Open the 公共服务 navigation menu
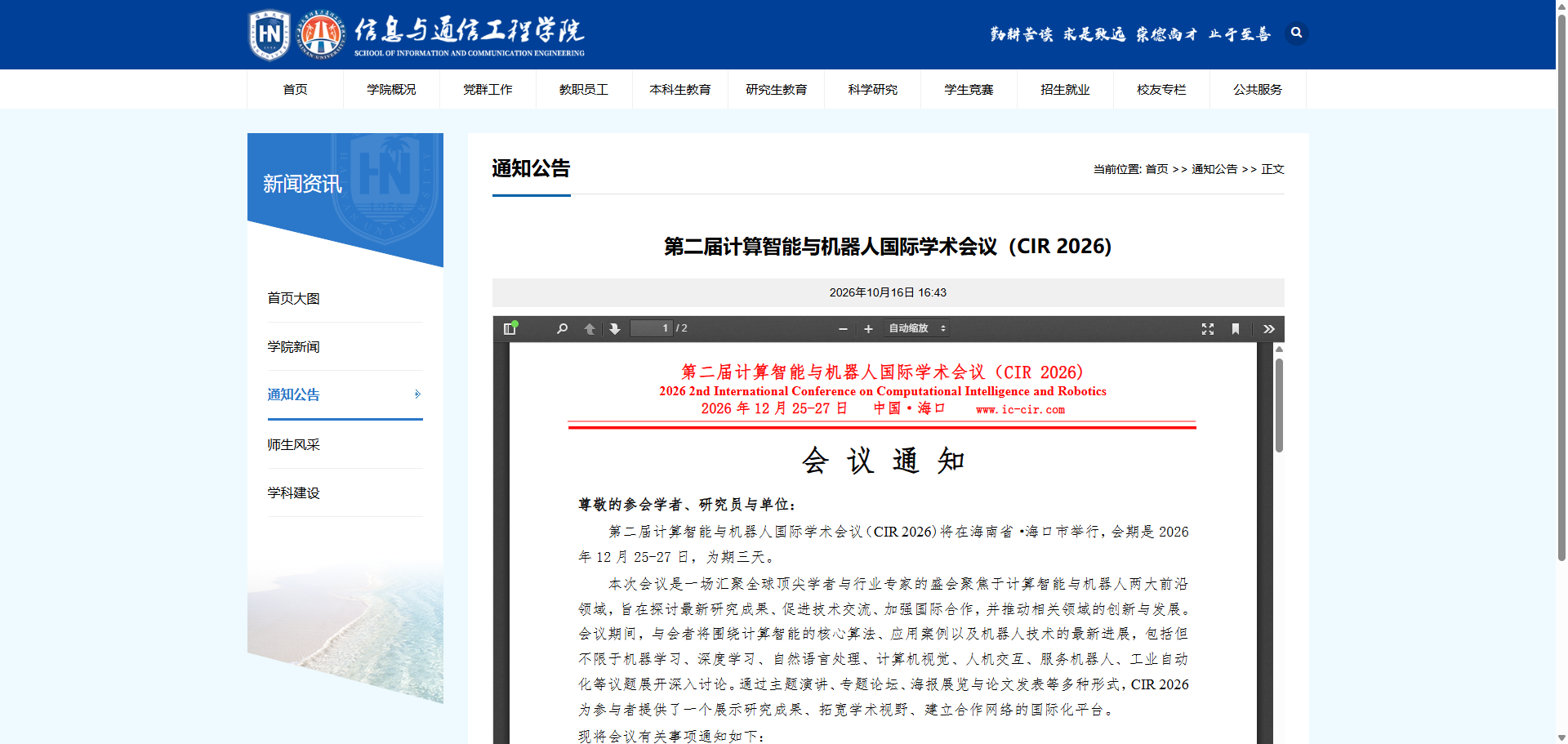This screenshot has height=744, width=1568. 1258,89
